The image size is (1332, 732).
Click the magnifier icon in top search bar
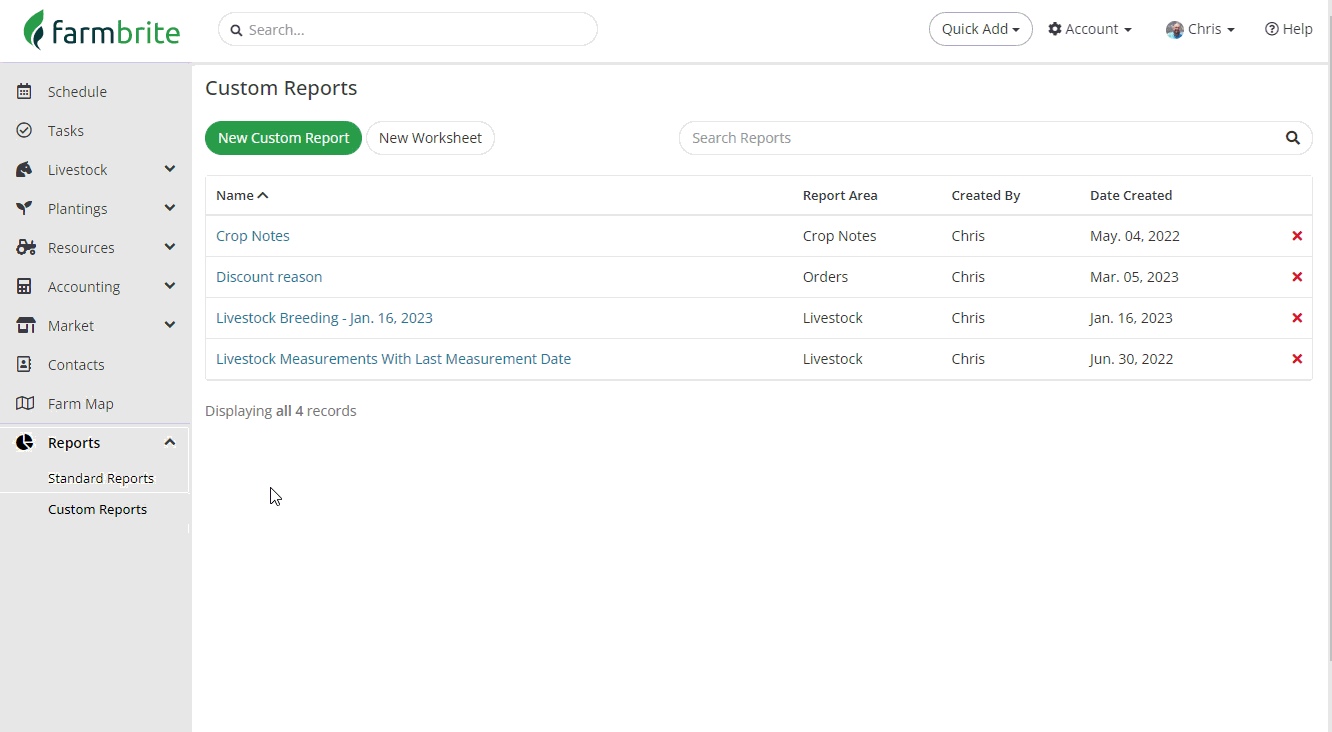pos(237,30)
